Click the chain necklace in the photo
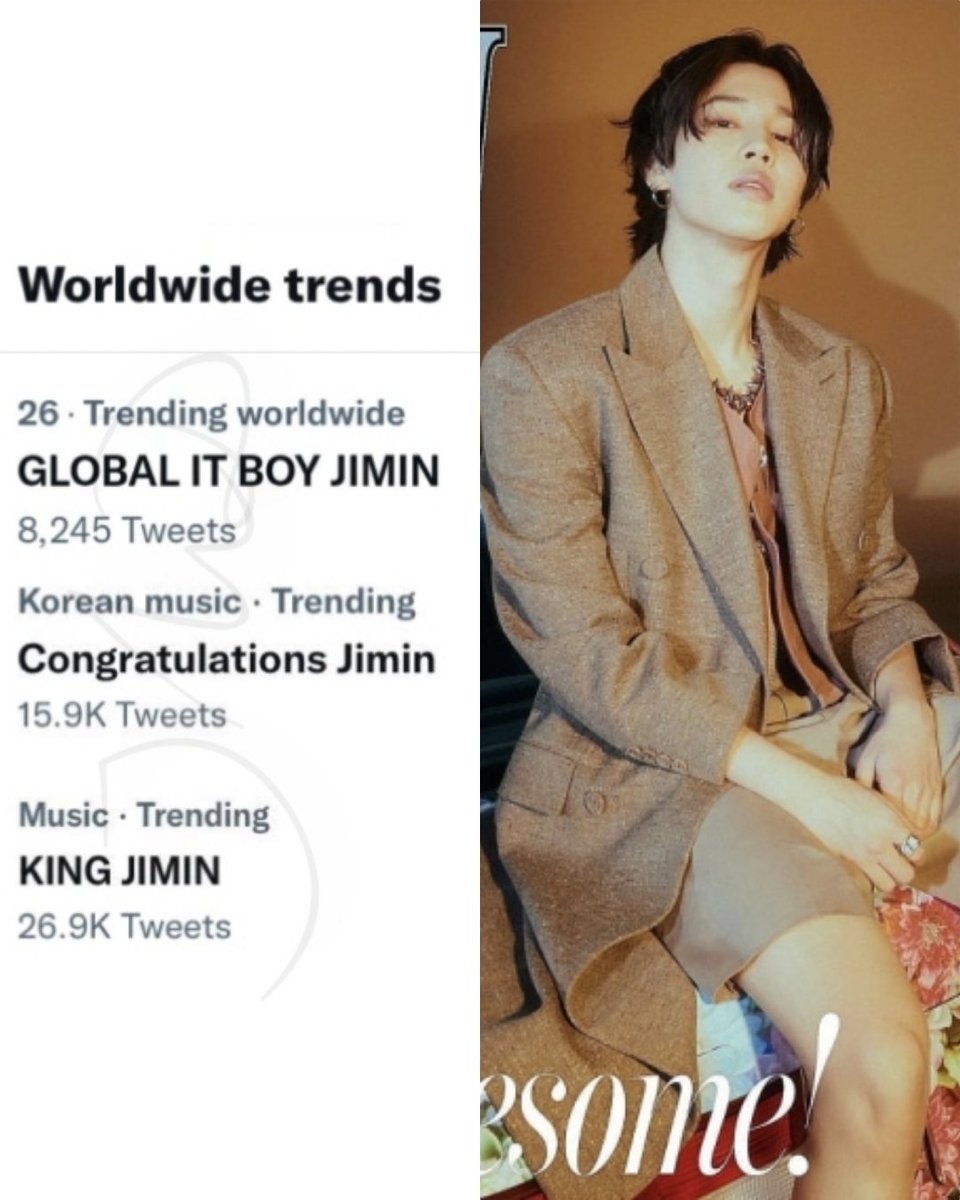The image size is (960, 1200). pos(740,385)
